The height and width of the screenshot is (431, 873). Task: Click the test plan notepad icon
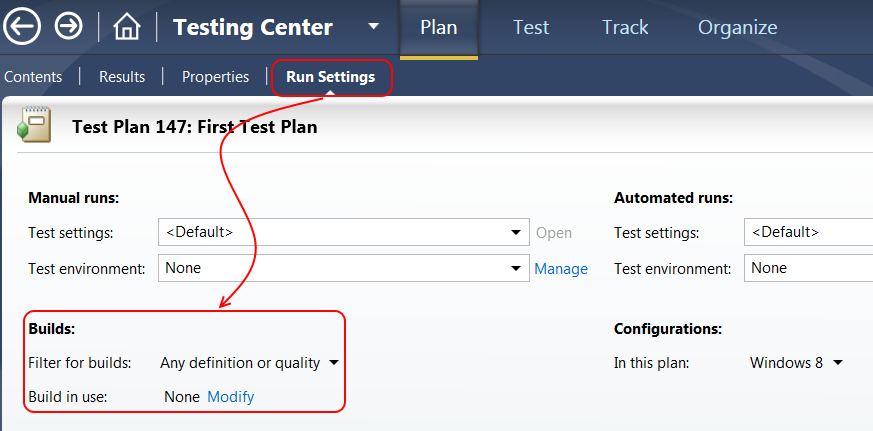click(35, 125)
